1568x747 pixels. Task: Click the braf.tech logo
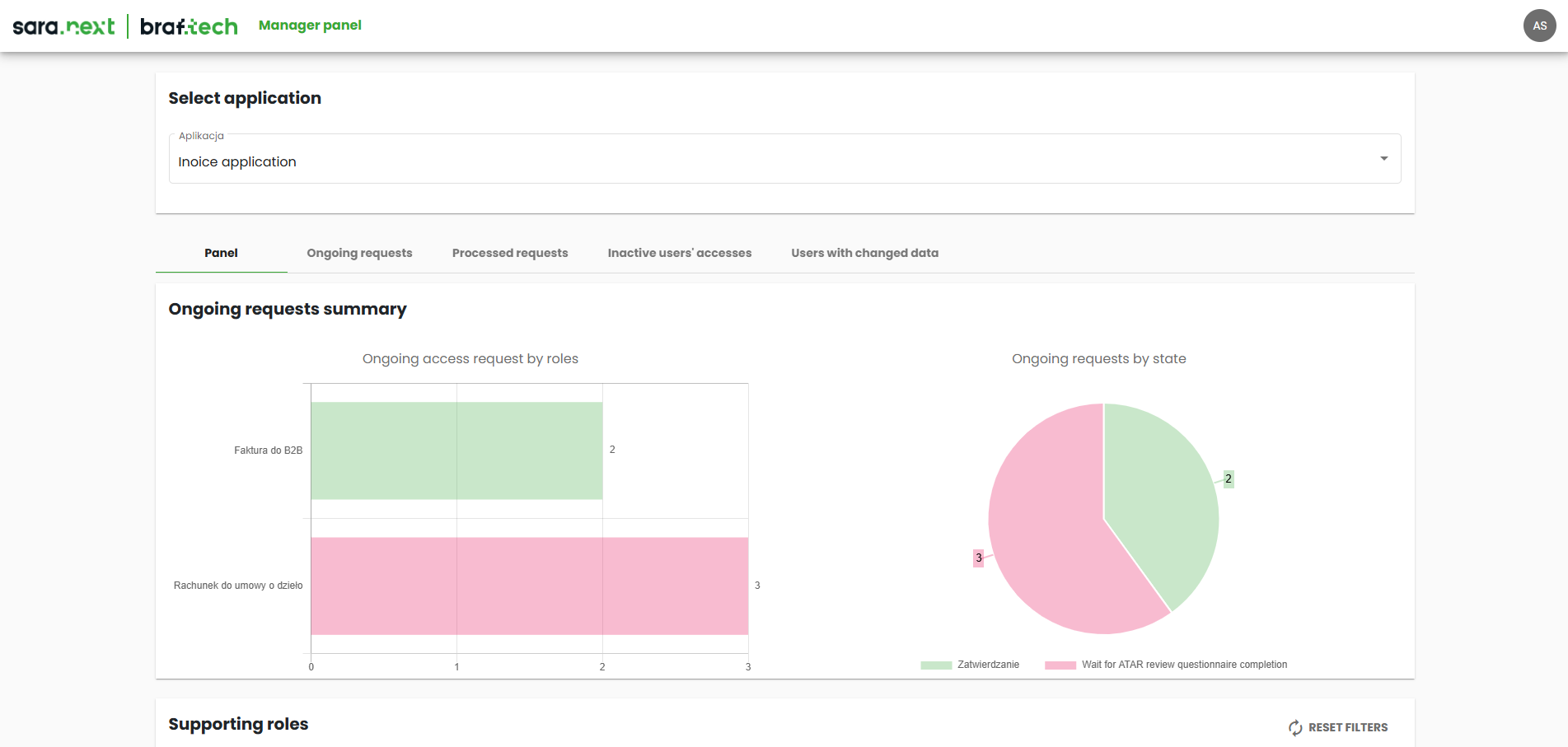(189, 26)
